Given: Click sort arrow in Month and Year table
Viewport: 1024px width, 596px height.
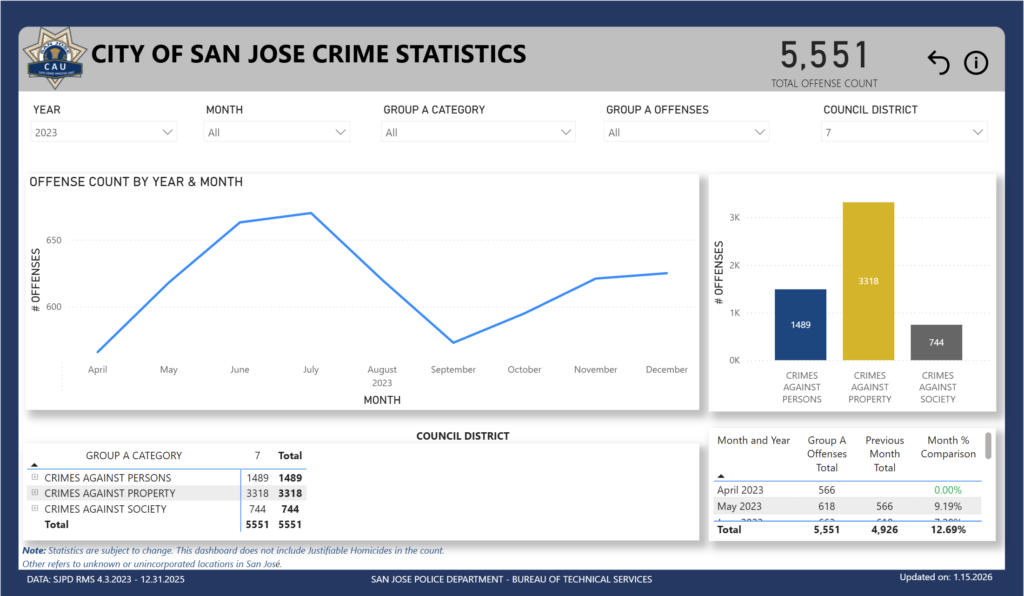Looking at the screenshot, I should coord(723,476).
